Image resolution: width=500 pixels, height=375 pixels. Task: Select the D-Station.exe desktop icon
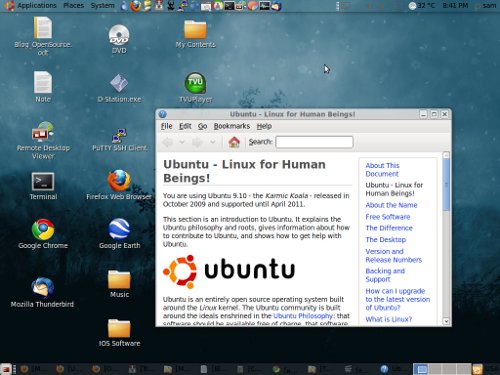point(119,88)
